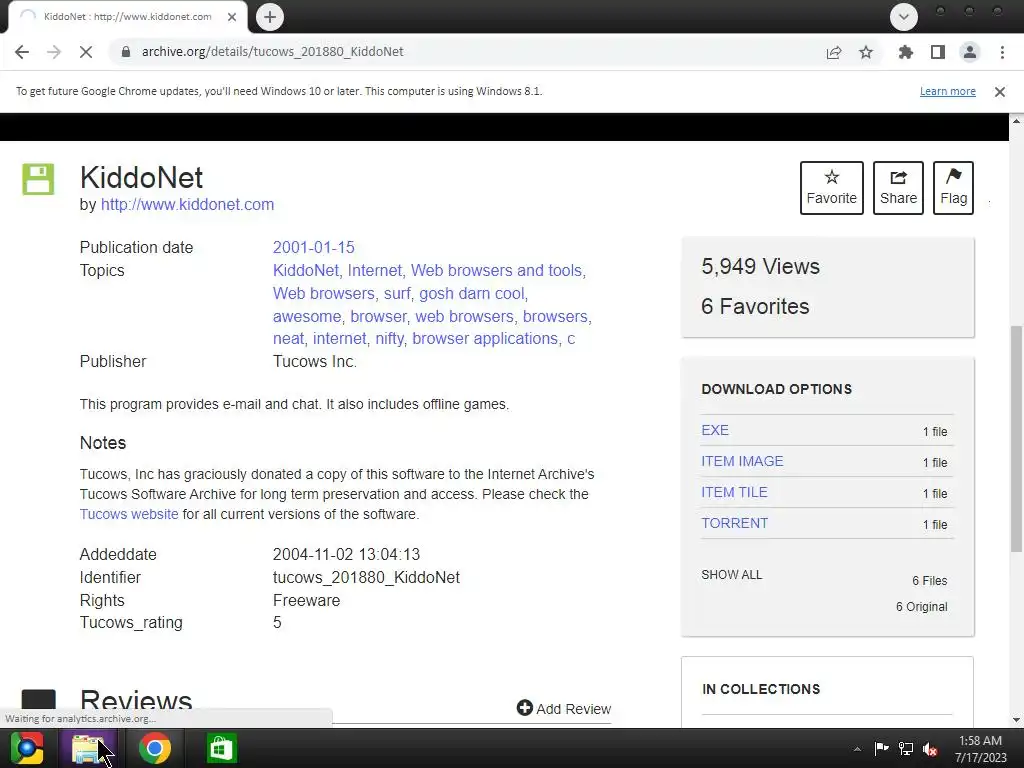Click the Tucows Inc. publisher text
Screen dimensions: 1024x768
point(315,361)
